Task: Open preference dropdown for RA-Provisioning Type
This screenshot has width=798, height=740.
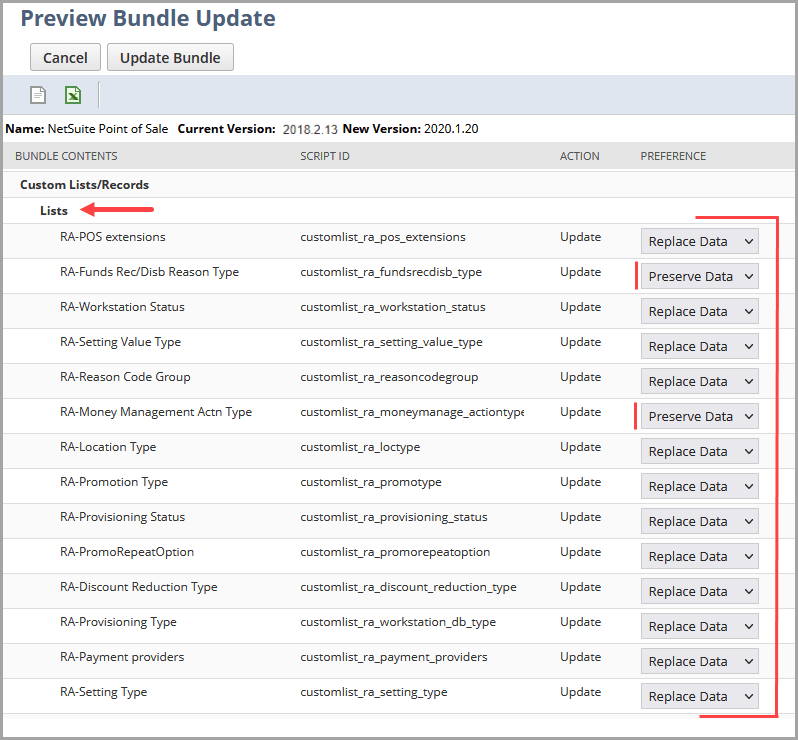Action: tap(699, 627)
